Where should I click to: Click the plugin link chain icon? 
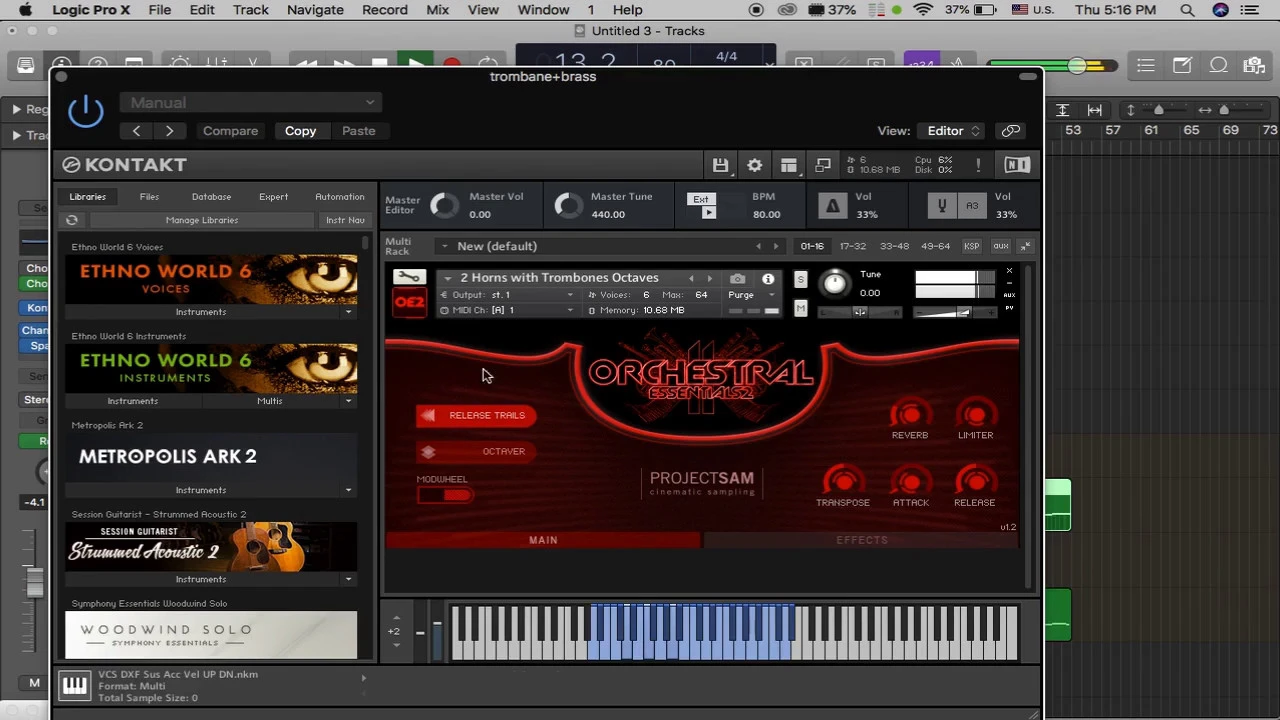[x=1011, y=131]
